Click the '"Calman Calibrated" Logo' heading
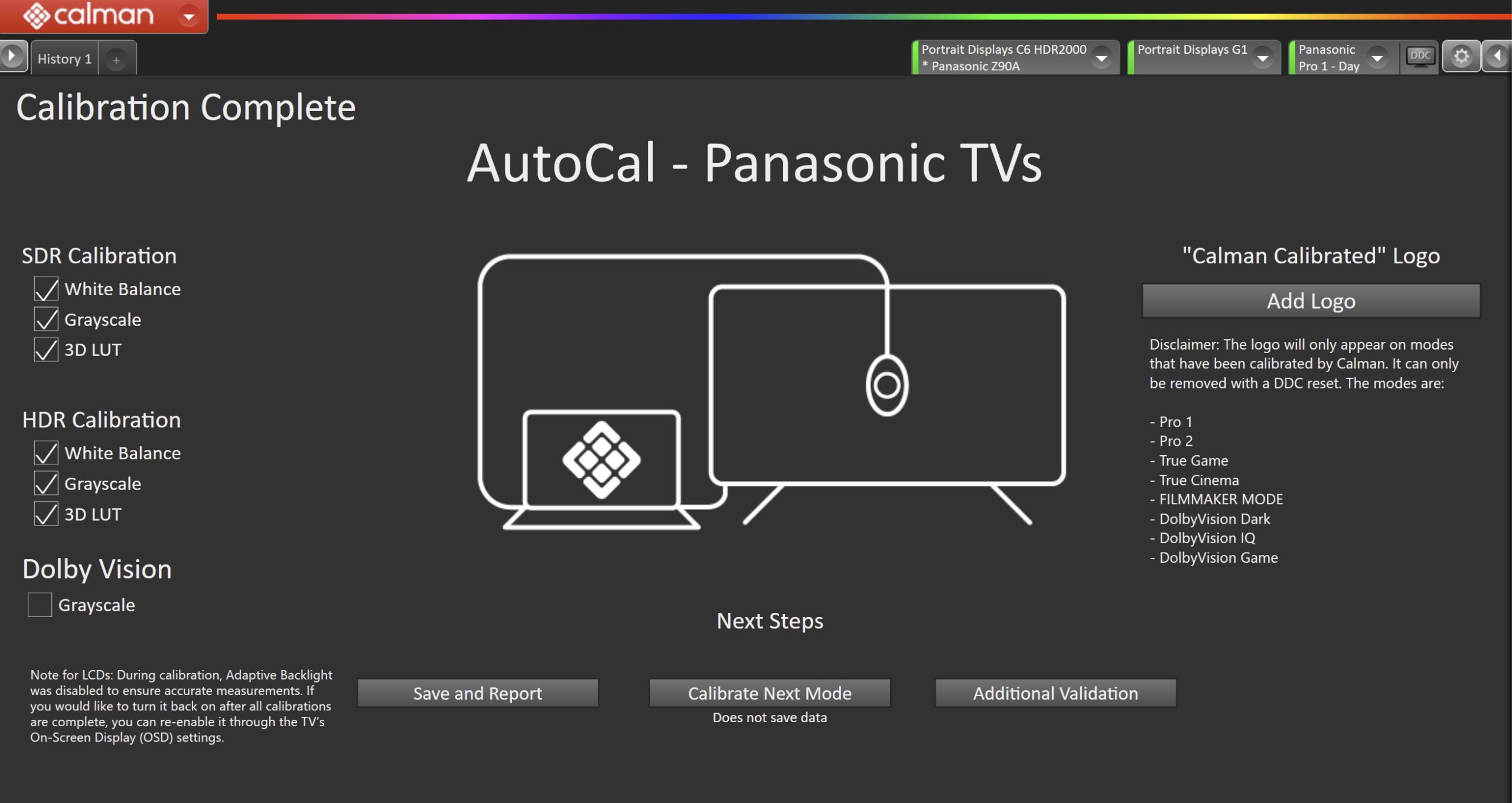 (1311, 256)
